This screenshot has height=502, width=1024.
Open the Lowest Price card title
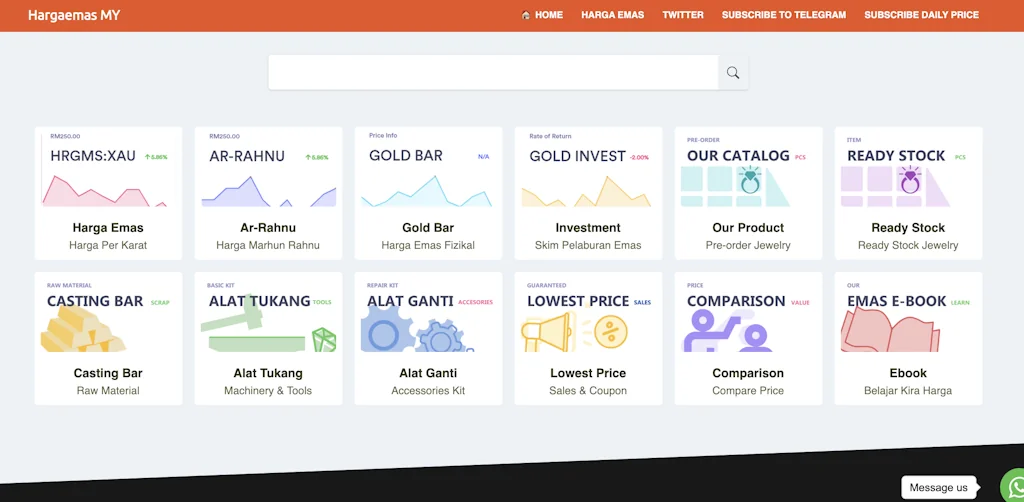pos(588,373)
